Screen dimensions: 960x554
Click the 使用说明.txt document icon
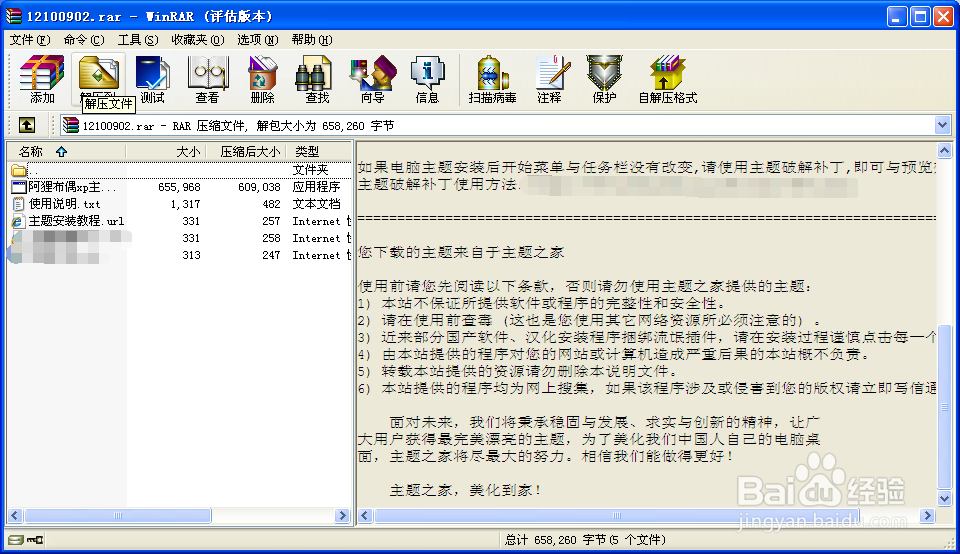[18, 204]
